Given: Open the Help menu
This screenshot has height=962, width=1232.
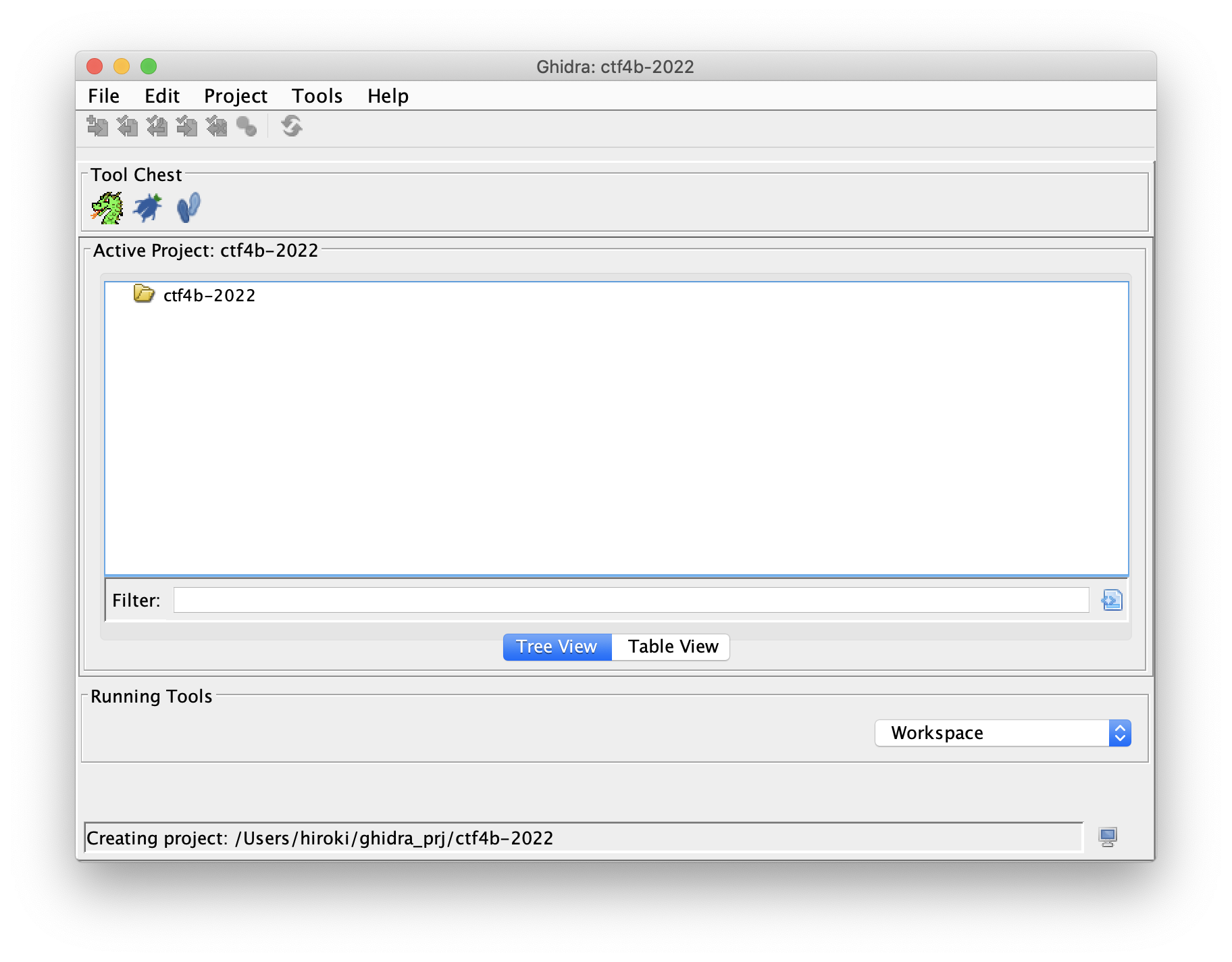Looking at the screenshot, I should (x=388, y=96).
